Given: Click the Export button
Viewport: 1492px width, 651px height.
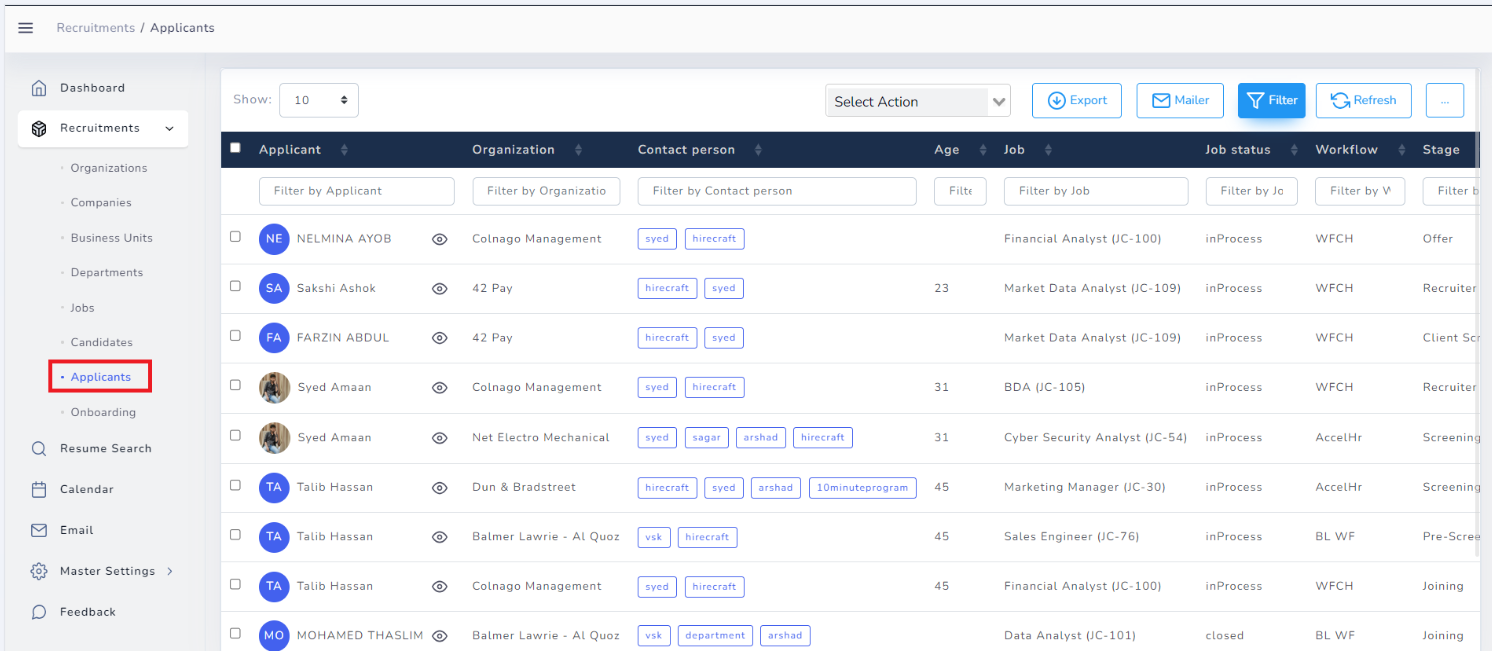Looking at the screenshot, I should 1077,100.
